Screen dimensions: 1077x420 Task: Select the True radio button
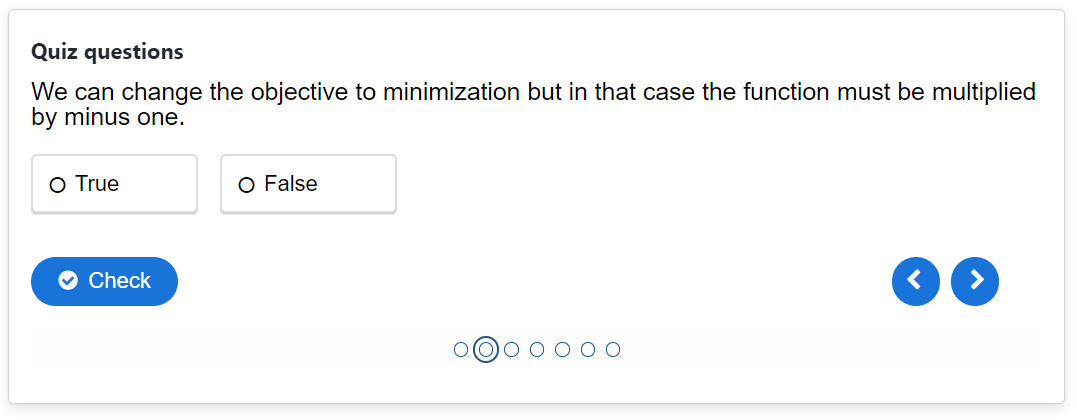click(x=58, y=185)
